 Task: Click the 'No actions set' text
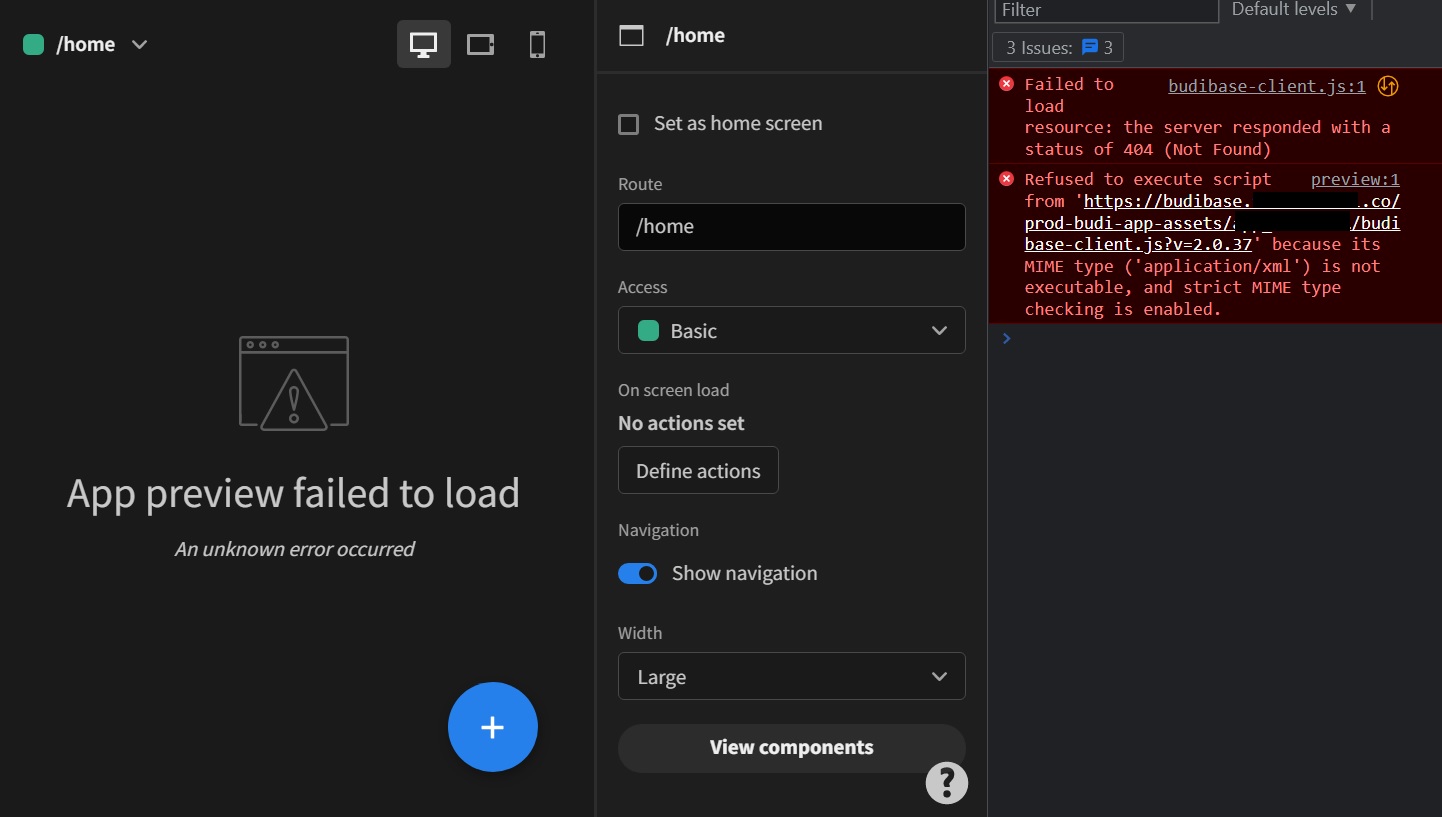[681, 423]
